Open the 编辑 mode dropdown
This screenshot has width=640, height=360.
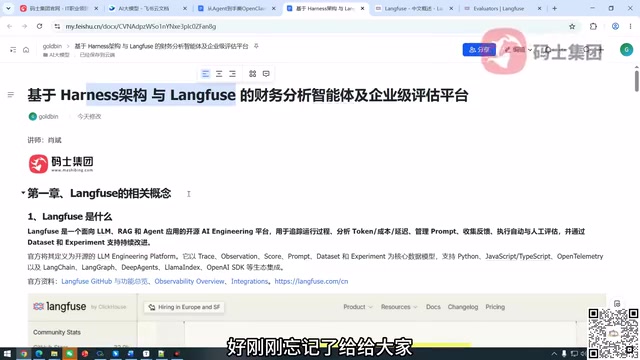pos(518,49)
